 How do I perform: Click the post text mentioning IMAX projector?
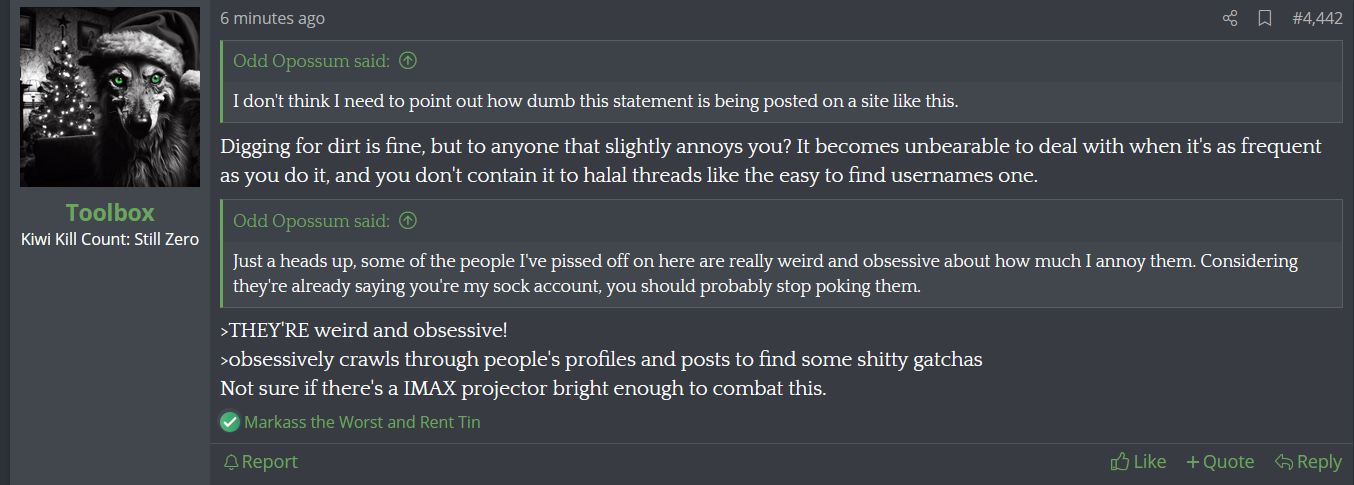[x=523, y=388]
